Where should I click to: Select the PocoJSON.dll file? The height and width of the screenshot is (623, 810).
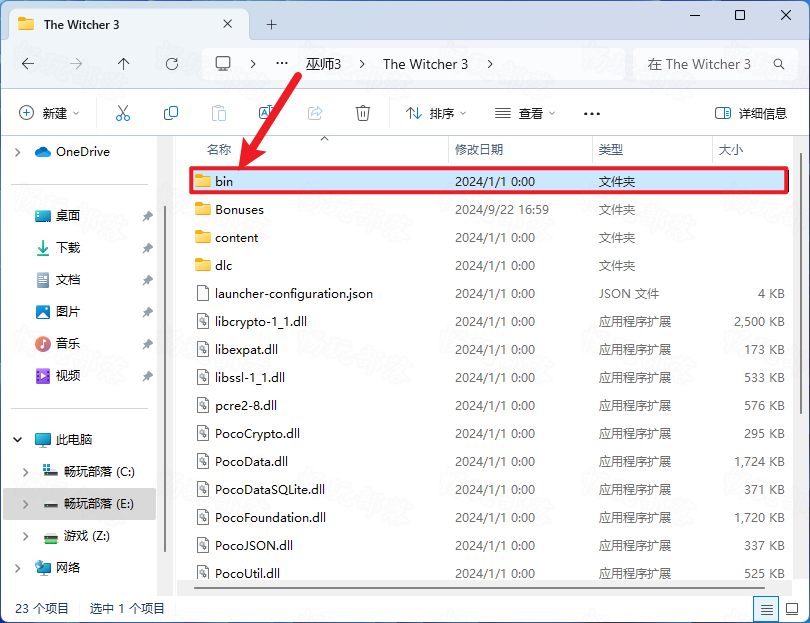[x=489, y=546]
